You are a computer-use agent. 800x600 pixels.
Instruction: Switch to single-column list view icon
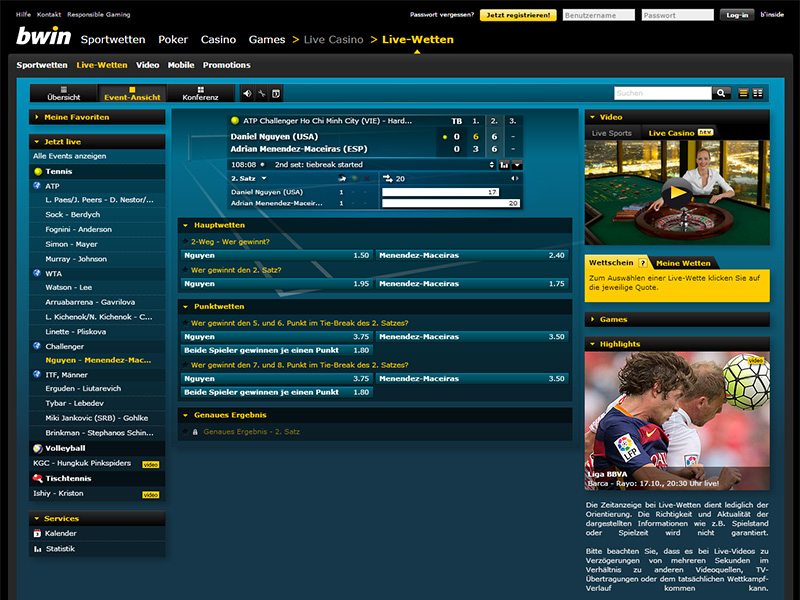point(743,93)
